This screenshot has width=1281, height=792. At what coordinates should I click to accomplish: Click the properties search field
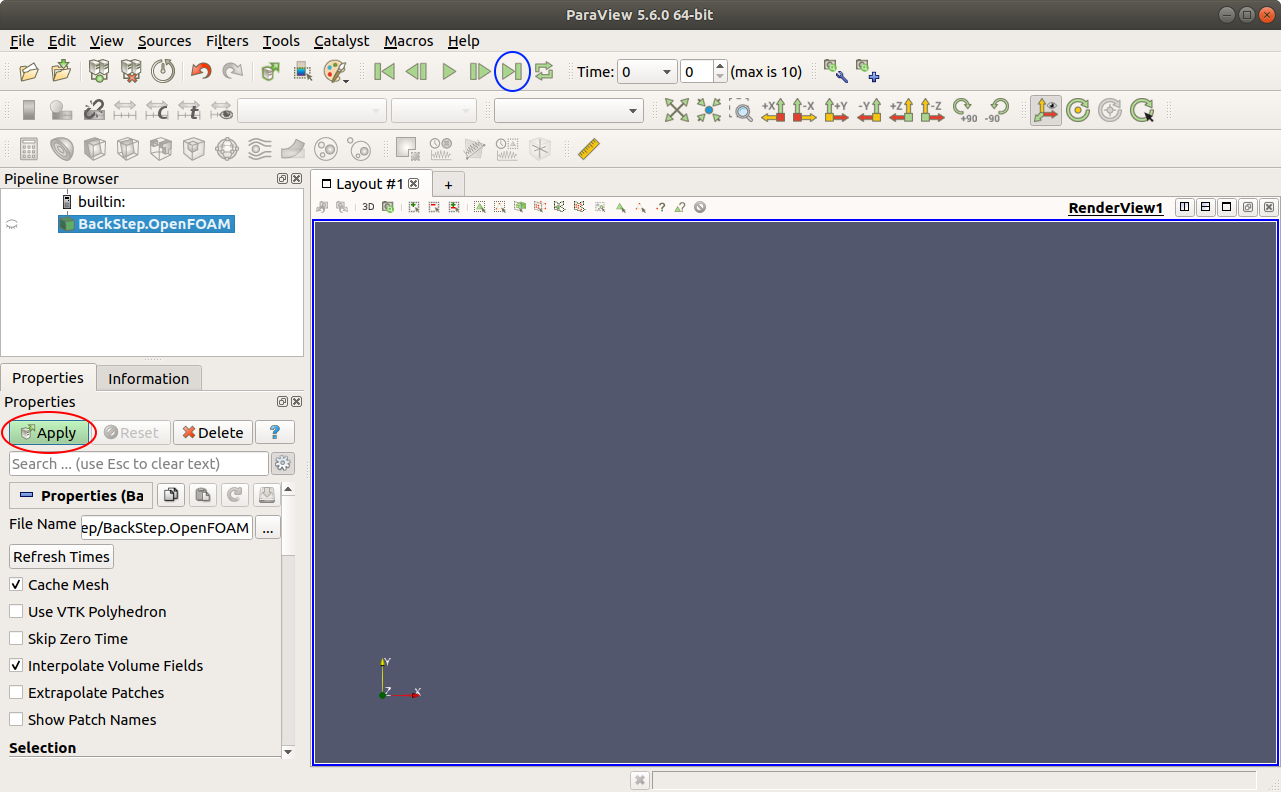tap(138, 463)
